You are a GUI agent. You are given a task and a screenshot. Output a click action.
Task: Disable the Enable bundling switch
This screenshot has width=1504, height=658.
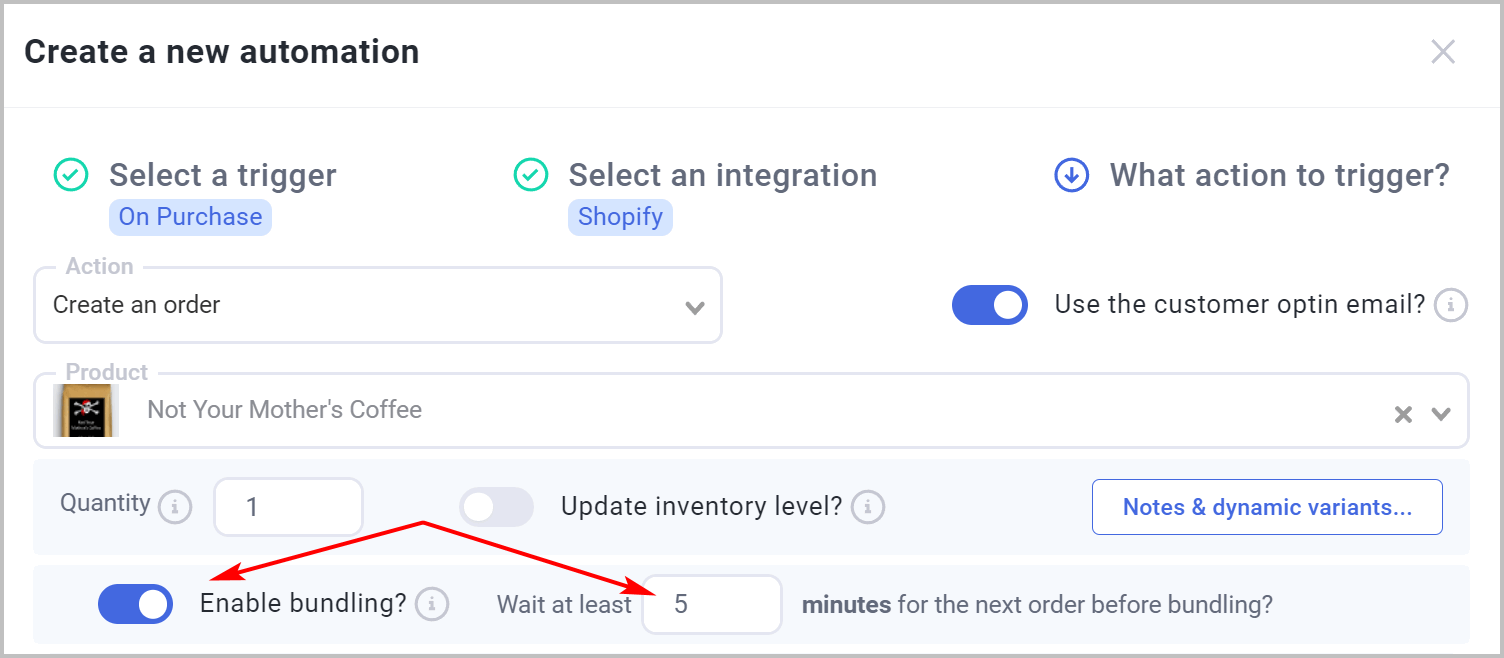pos(135,604)
